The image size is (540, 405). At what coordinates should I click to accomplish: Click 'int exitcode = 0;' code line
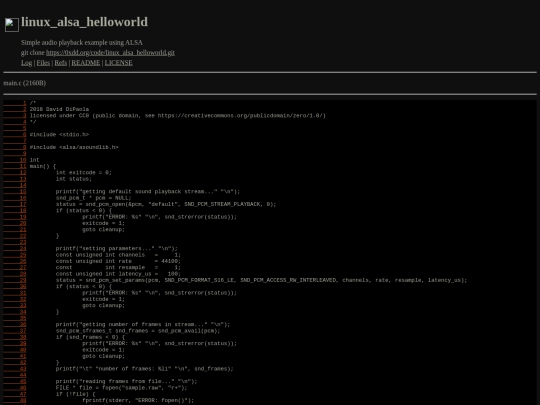pyautogui.click(x=84, y=173)
